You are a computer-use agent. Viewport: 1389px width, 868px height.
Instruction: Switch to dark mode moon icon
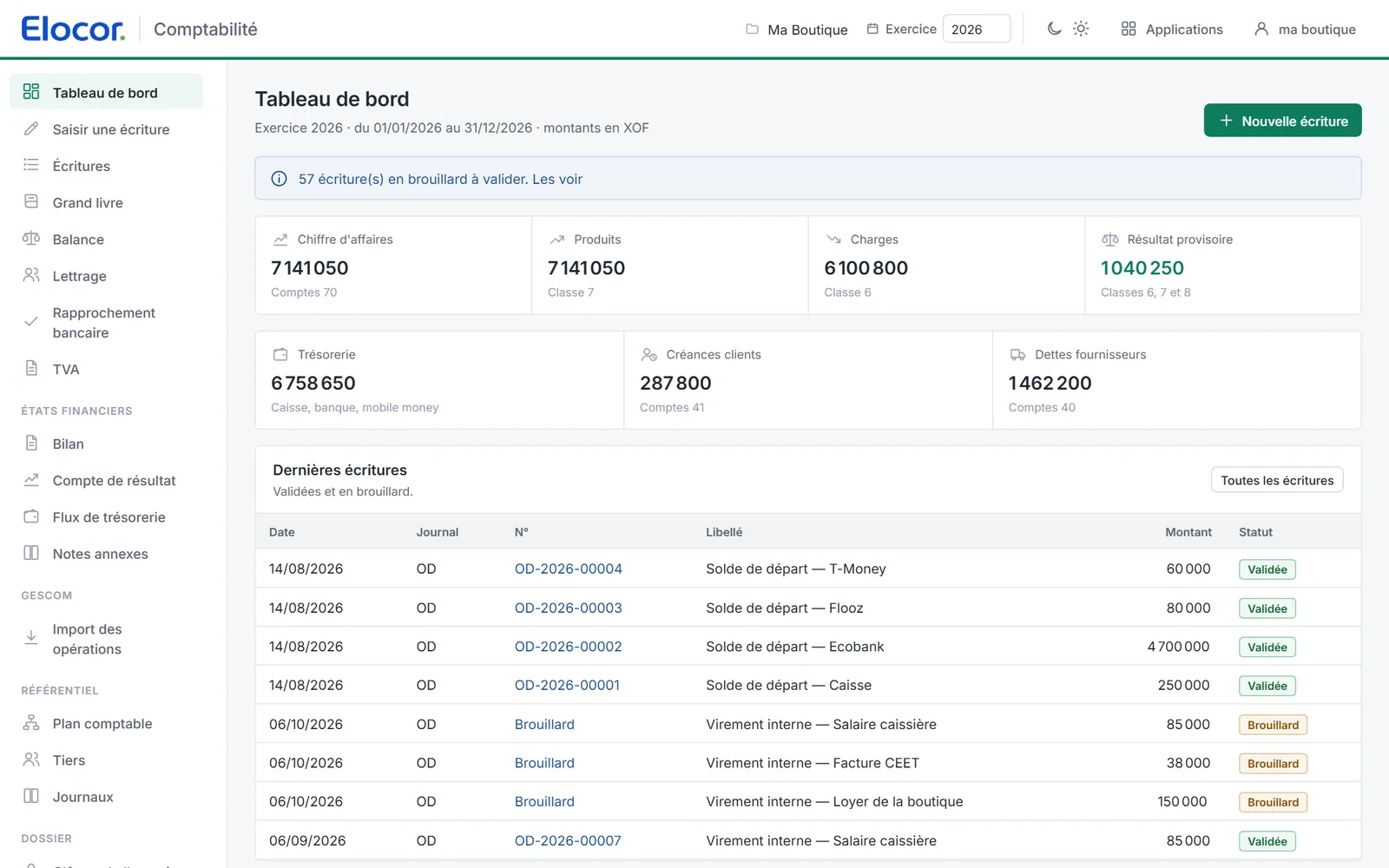pos(1054,29)
